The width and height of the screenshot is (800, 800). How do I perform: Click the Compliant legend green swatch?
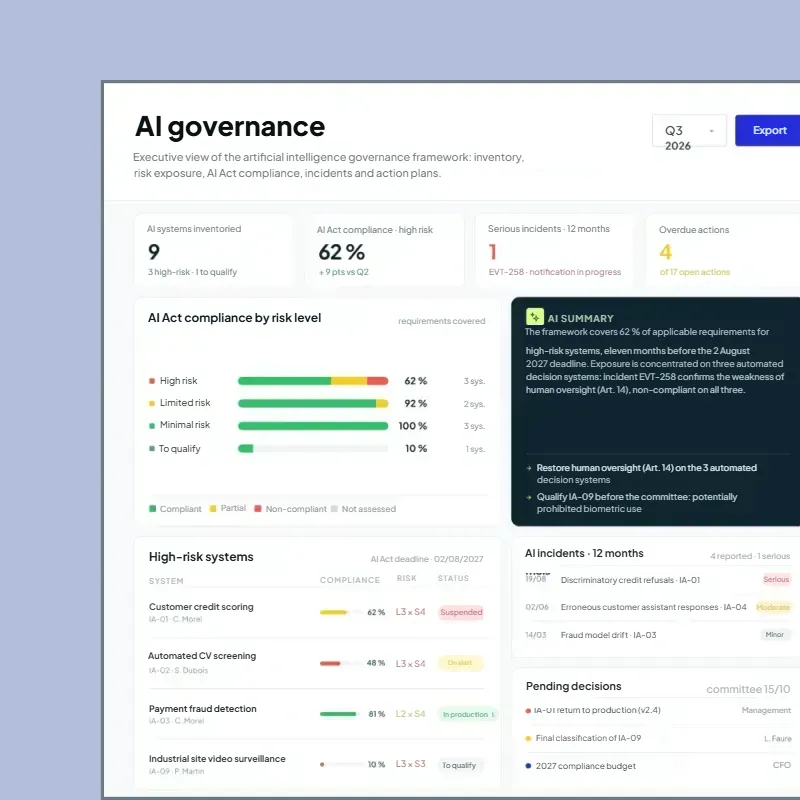152,509
